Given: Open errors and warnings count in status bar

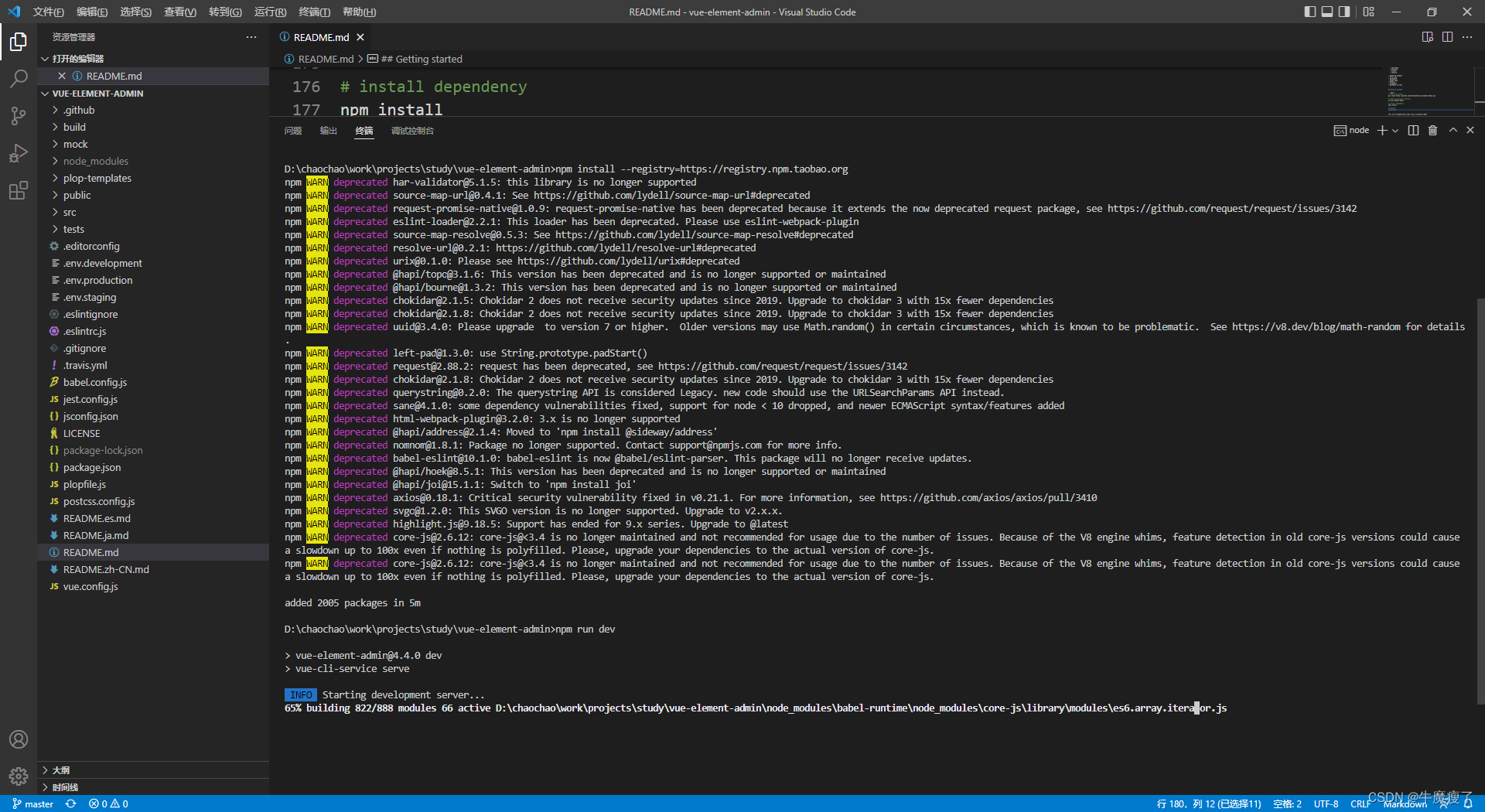Looking at the screenshot, I should 108,803.
